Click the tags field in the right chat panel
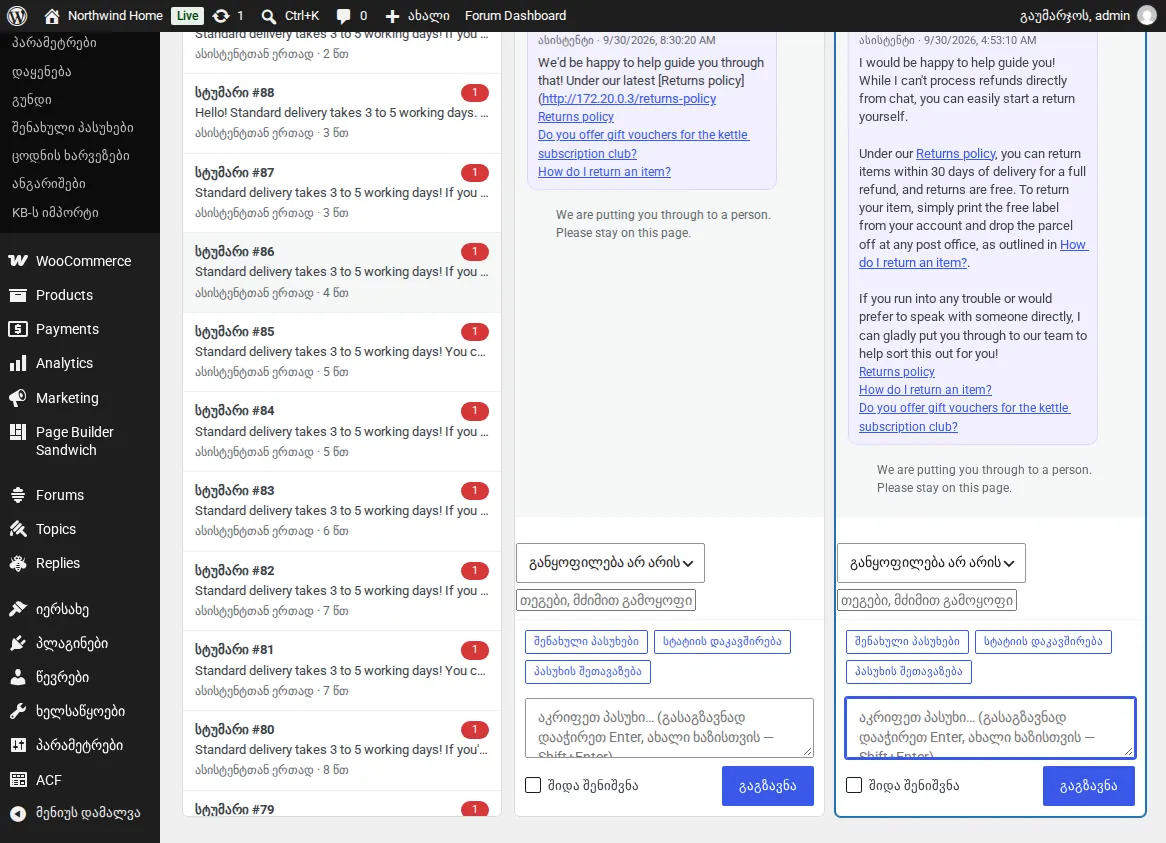This screenshot has width=1166, height=843. point(927,600)
